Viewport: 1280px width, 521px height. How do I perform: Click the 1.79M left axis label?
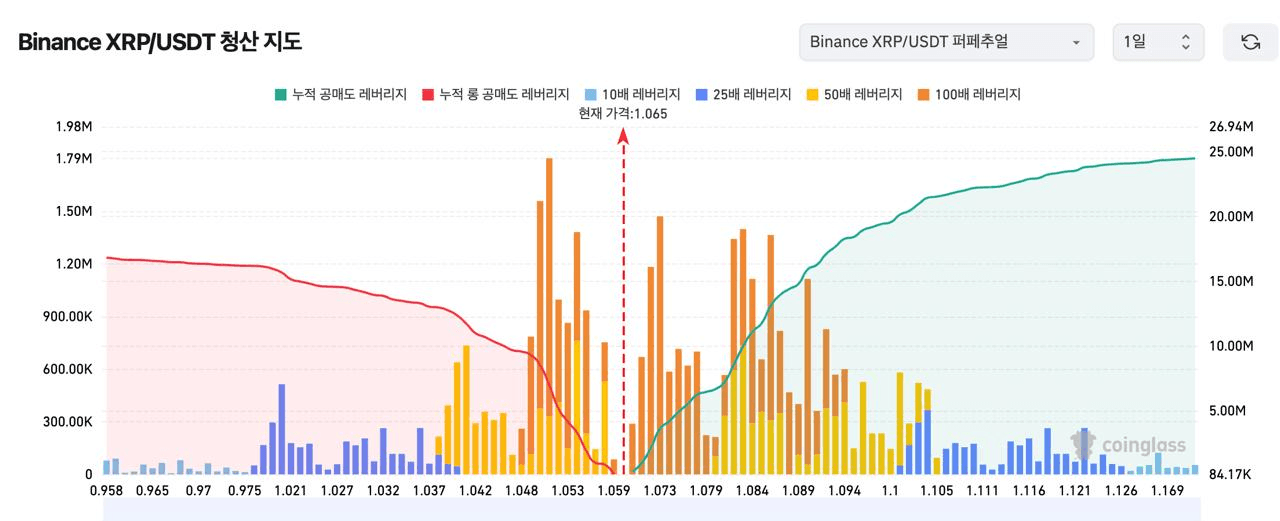[74, 159]
